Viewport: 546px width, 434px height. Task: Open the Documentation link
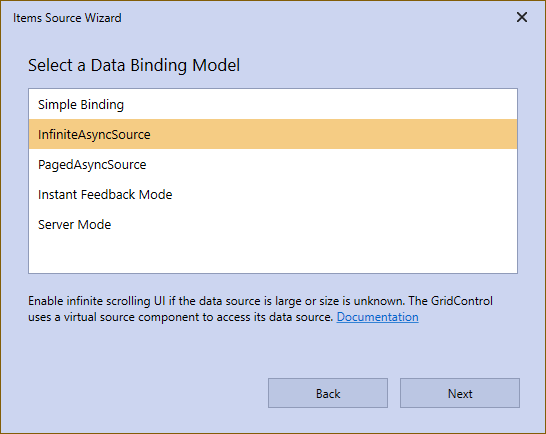[x=377, y=317]
